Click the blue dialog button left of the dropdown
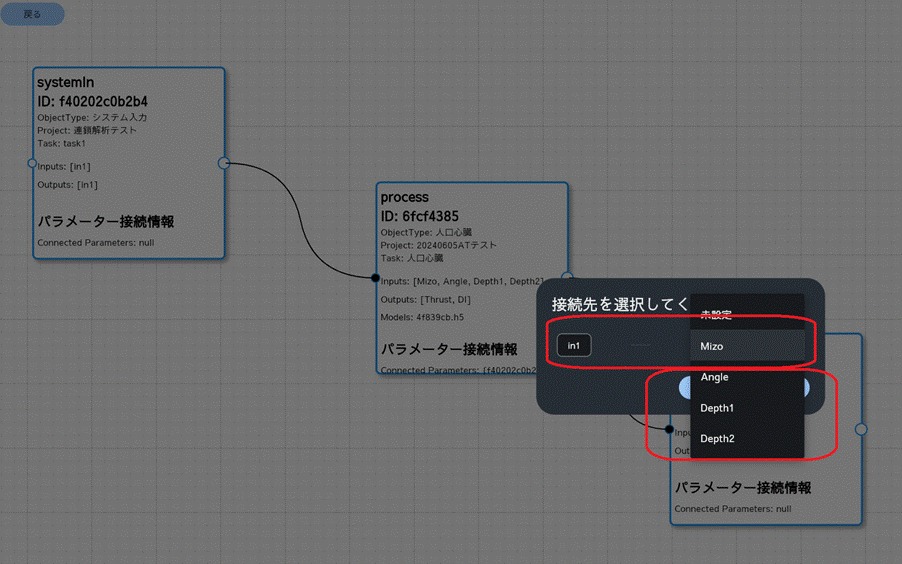The image size is (902, 564). click(x=684, y=388)
